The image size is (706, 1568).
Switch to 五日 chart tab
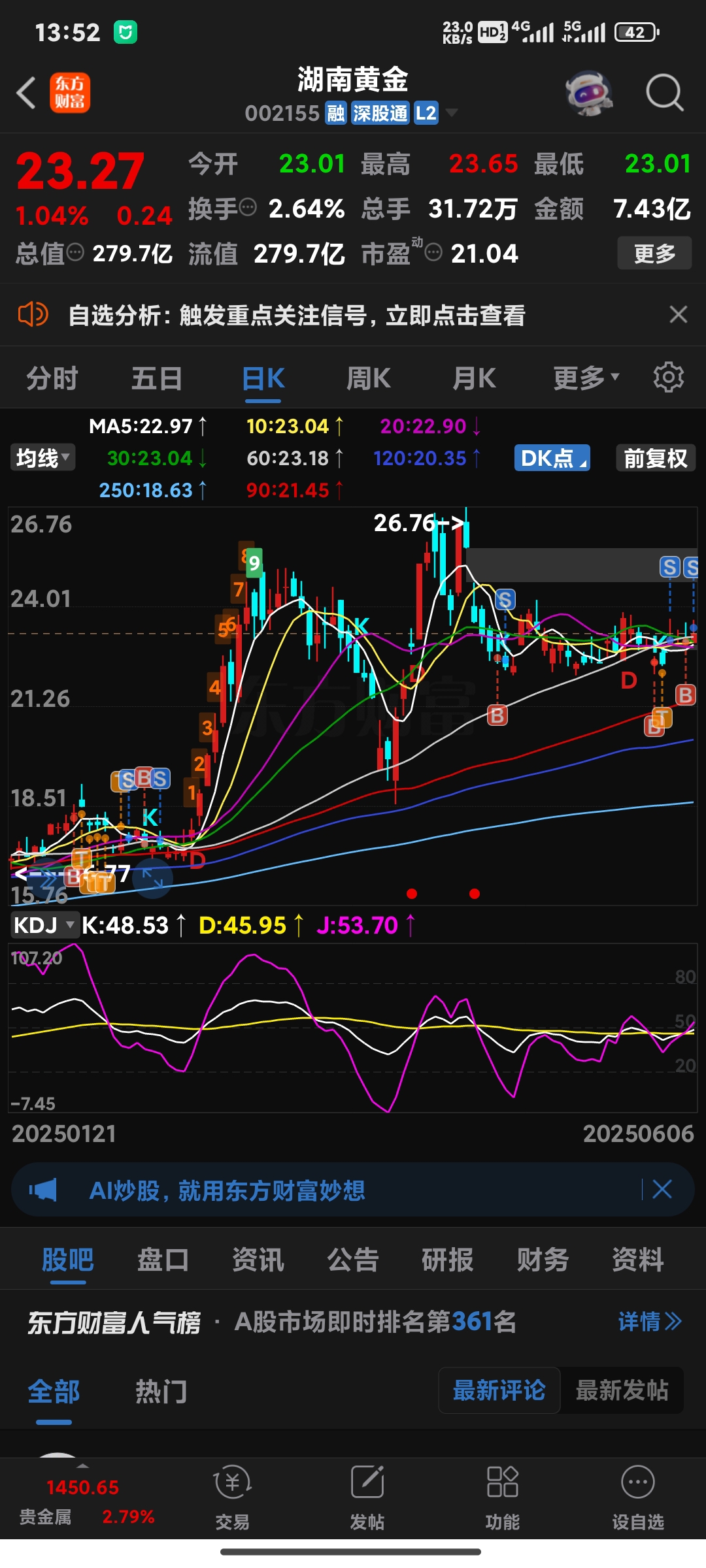click(157, 378)
